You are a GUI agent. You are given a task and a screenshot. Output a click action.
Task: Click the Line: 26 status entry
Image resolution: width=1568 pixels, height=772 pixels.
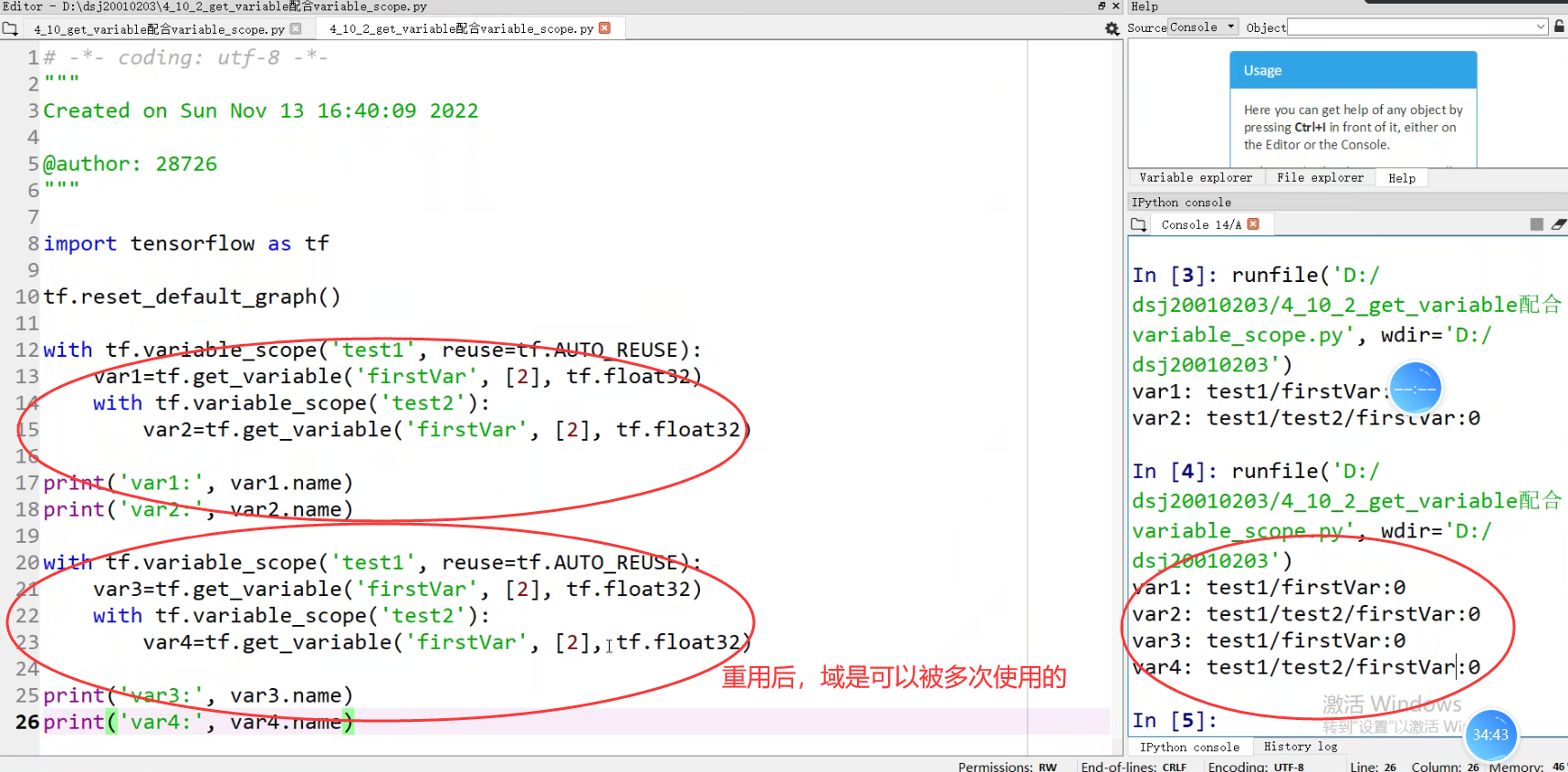1373,767
